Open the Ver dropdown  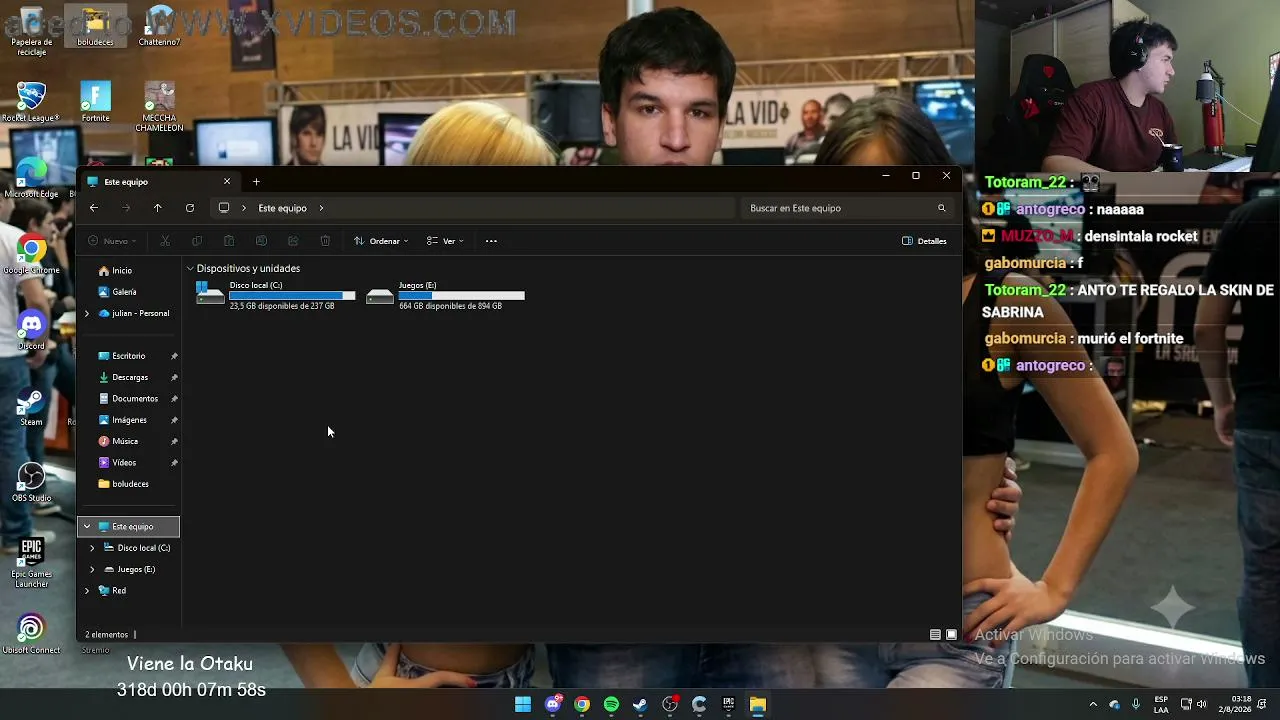[445, 241]
